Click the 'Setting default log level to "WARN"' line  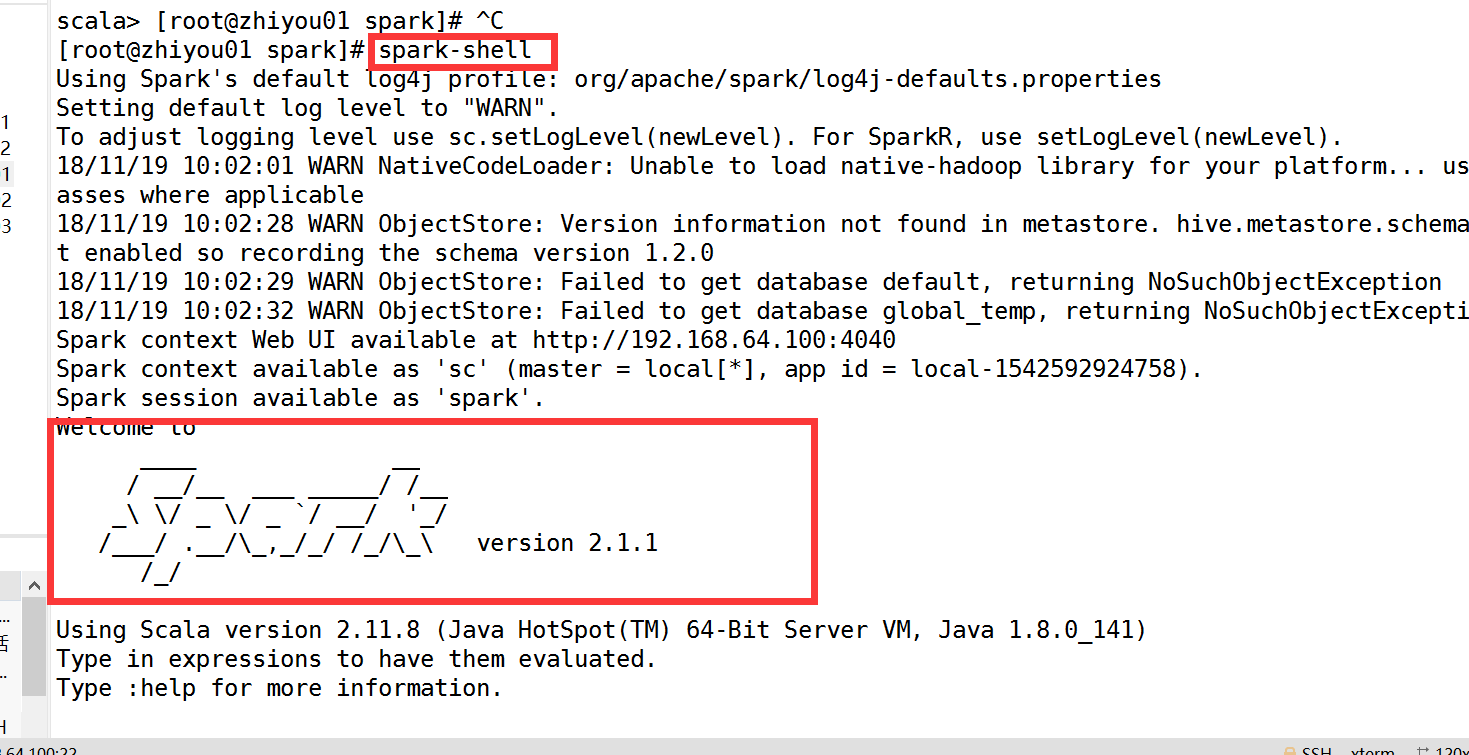307,108
